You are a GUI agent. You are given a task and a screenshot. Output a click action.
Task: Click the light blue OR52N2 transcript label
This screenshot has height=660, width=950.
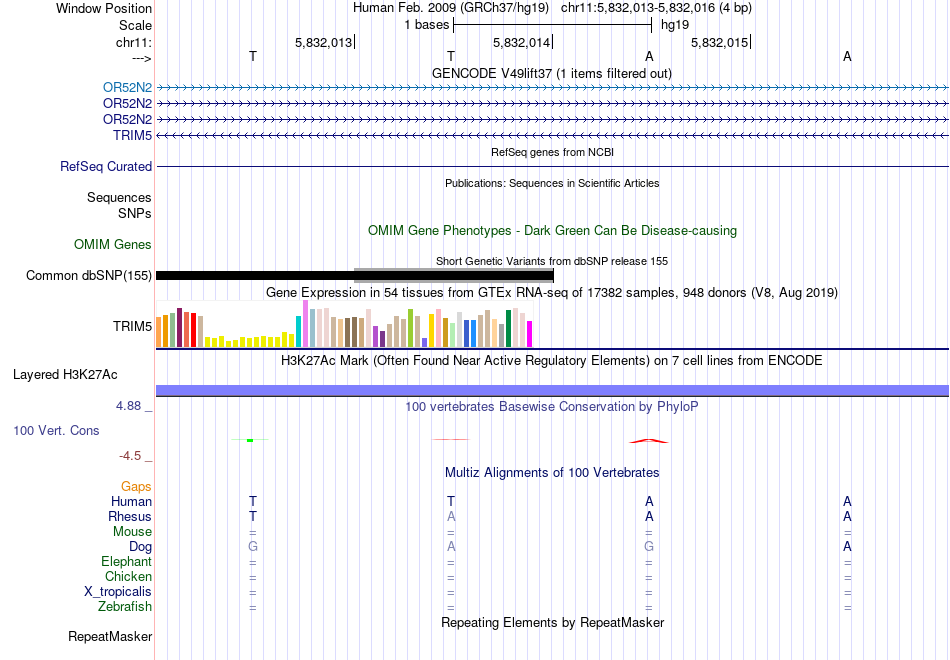click(x=127, y=87)
